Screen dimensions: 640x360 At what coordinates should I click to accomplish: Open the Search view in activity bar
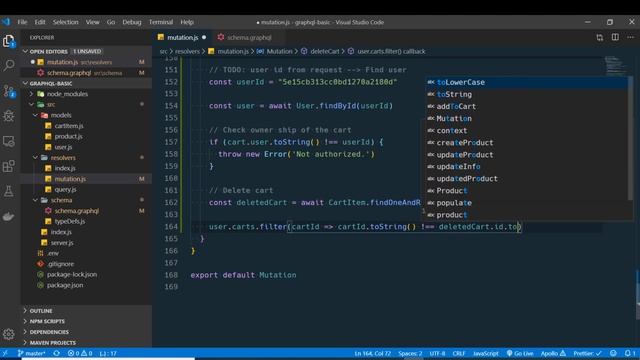[x=9, y=65]
